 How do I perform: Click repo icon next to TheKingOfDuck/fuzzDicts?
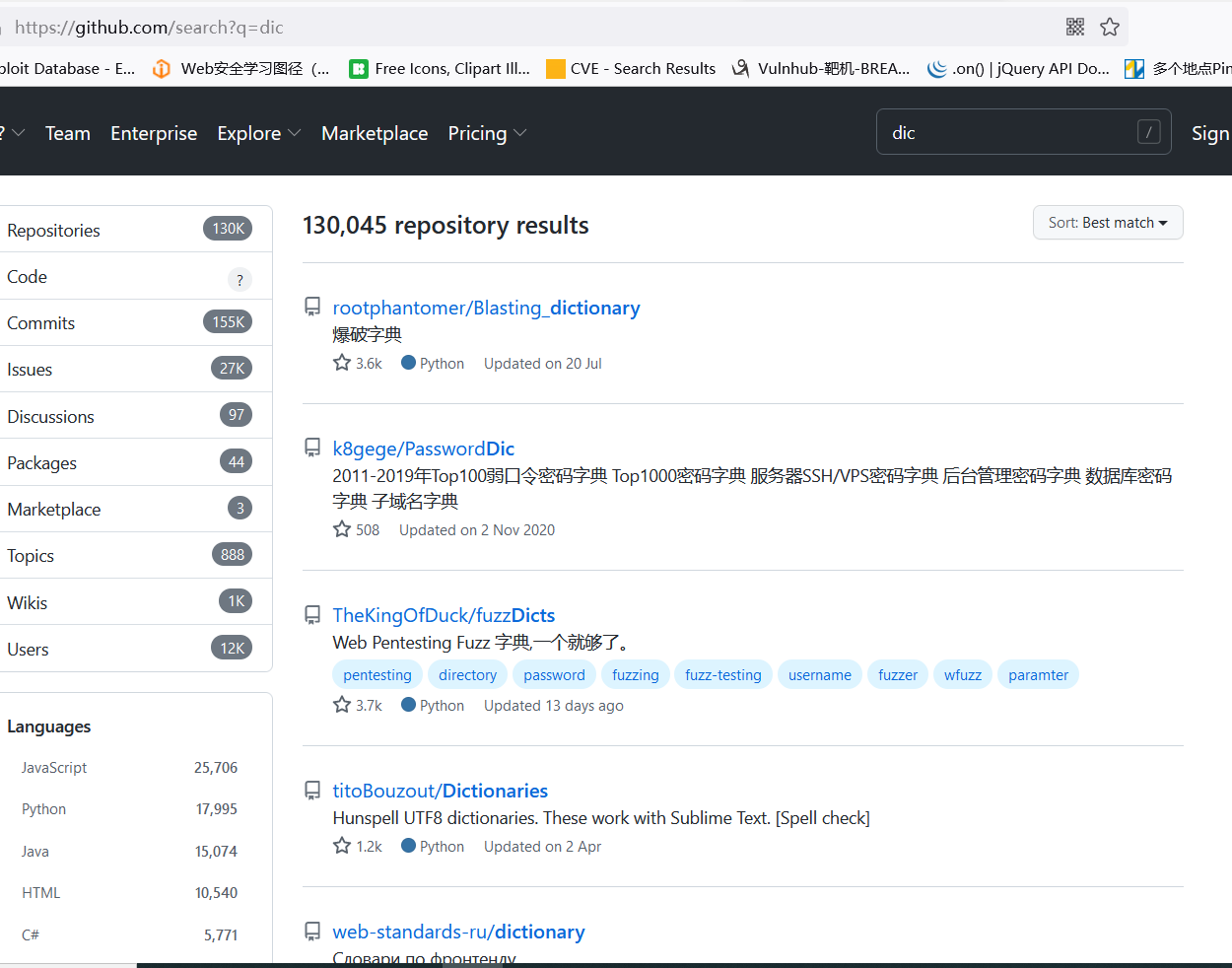pyautogui.click(x=312, y=615)
